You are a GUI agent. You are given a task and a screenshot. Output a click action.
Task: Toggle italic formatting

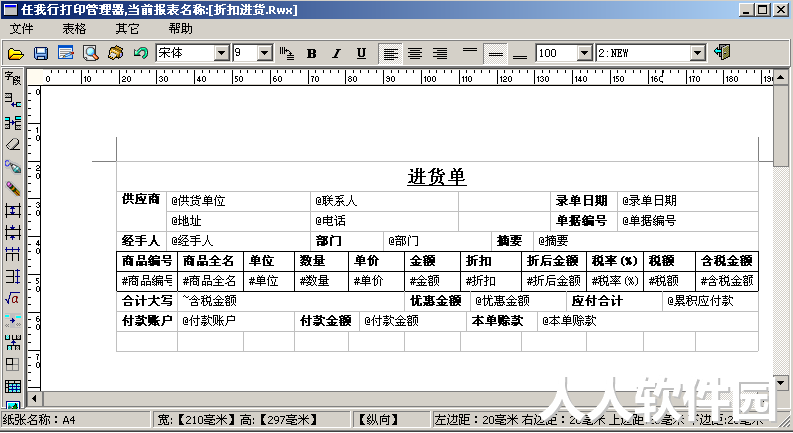pyautogui.click(x=336, y=53)
